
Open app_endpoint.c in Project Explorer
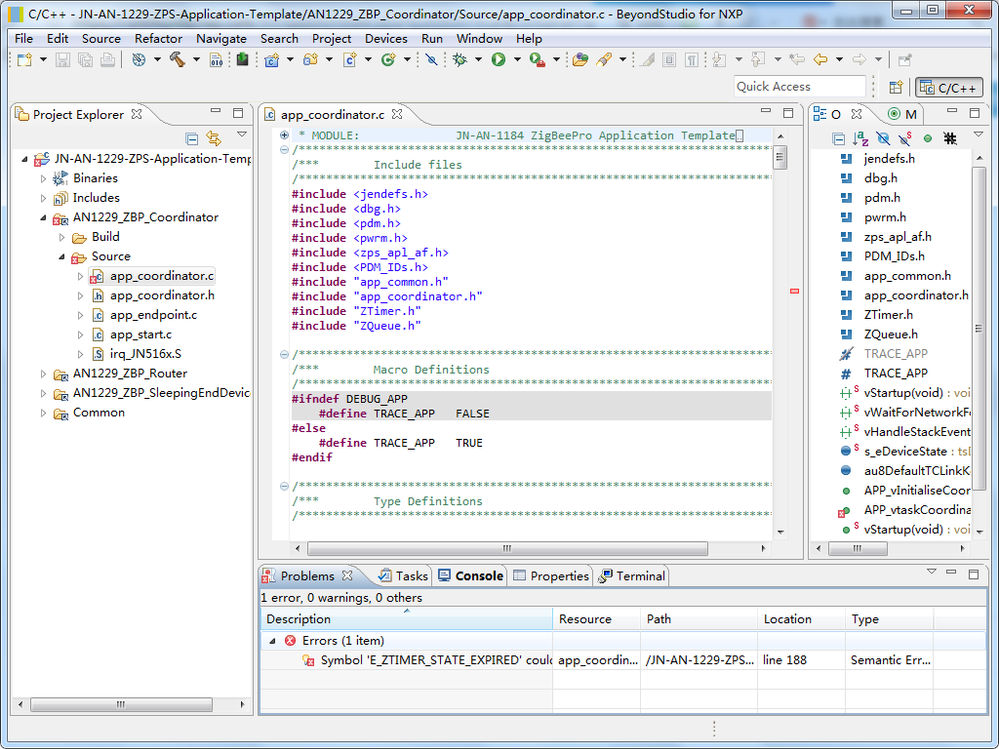coord(153,315)
